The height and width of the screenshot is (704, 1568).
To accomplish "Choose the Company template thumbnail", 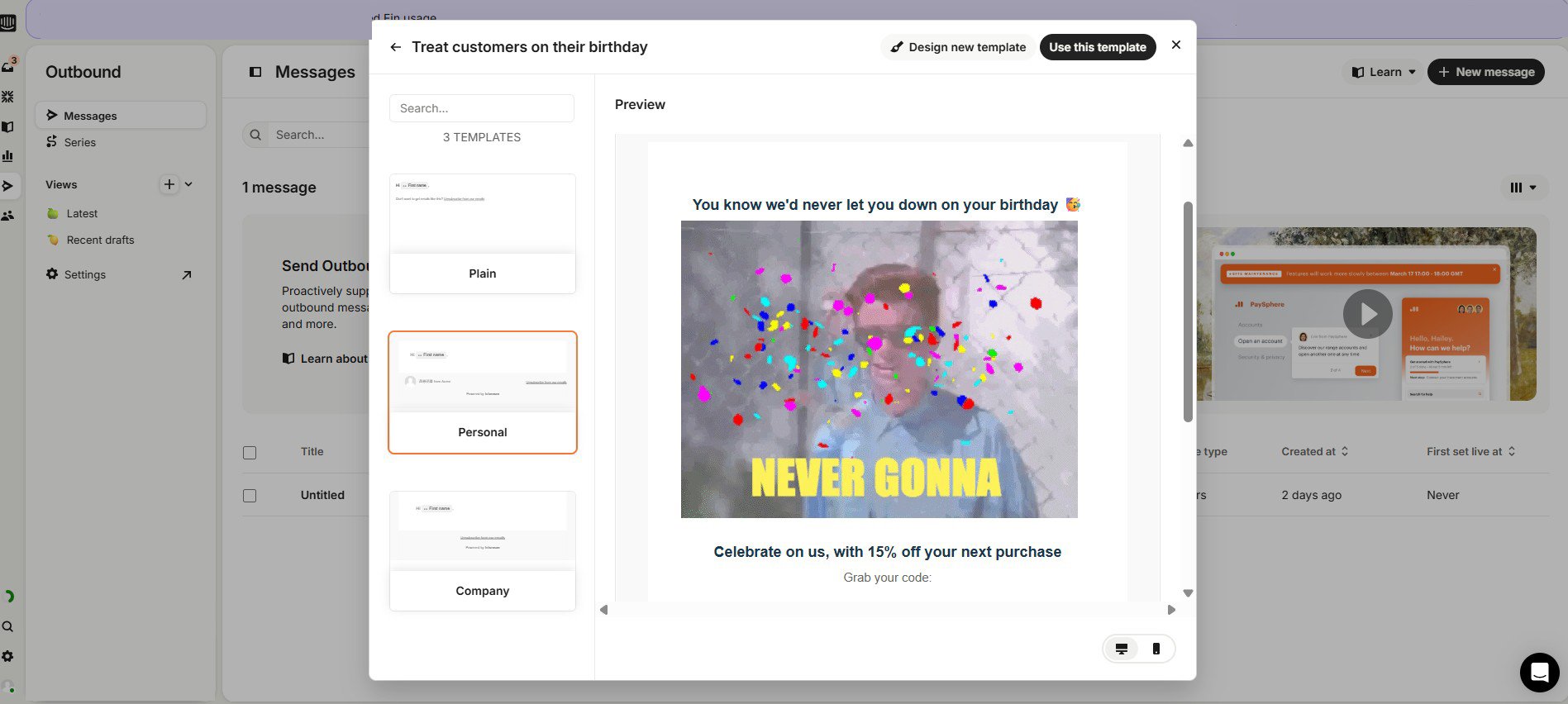I will [482, 550].
